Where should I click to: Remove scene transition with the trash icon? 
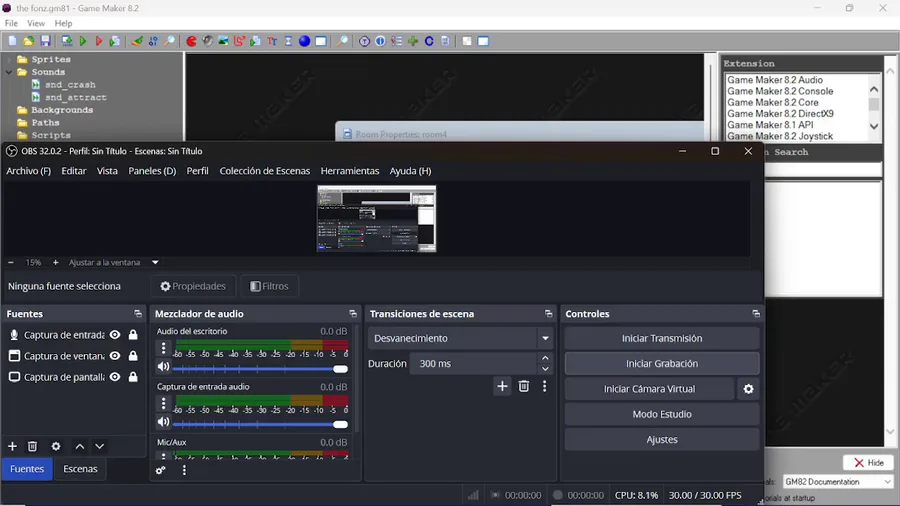point(524,387)
